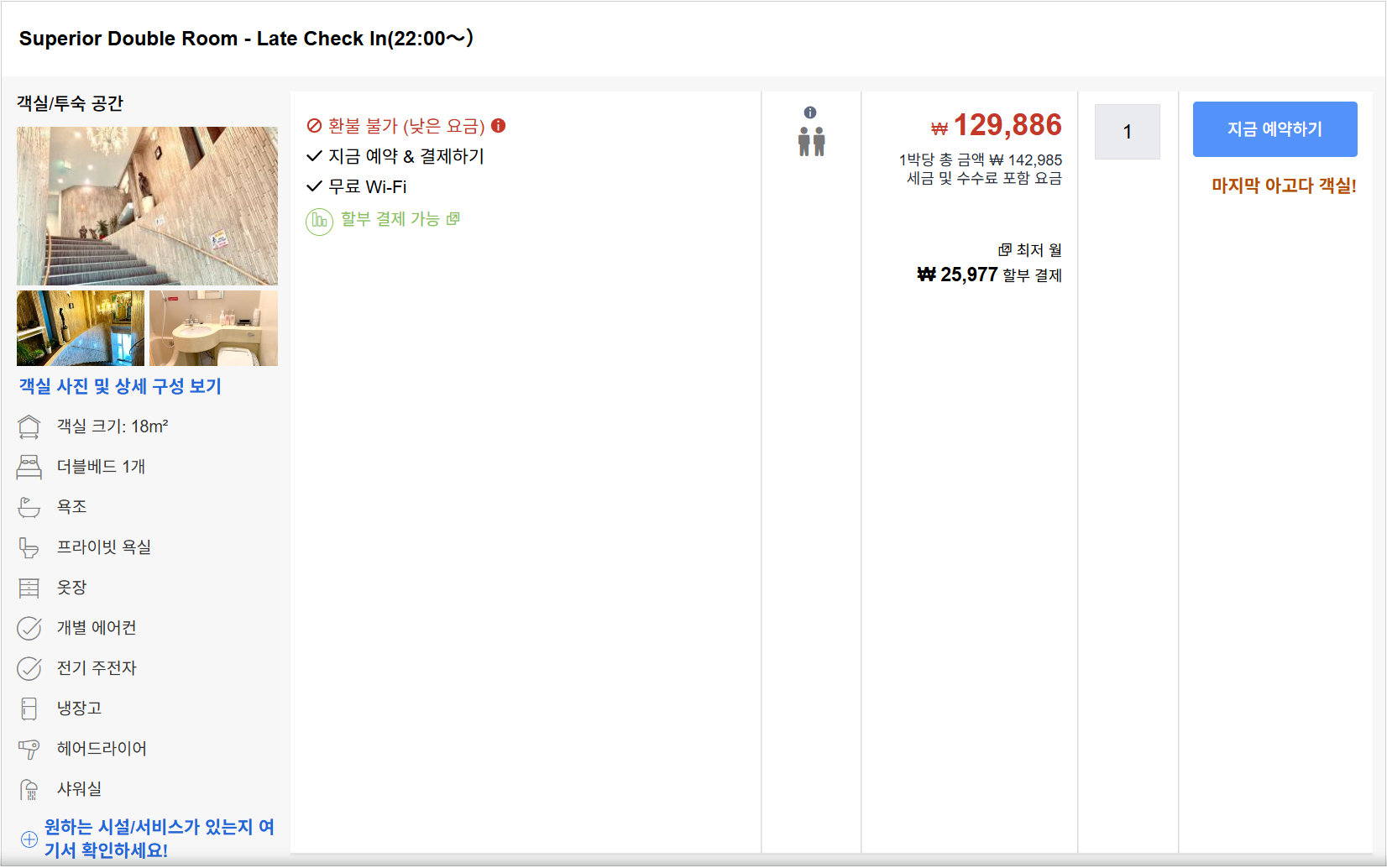
Task: Click the hairdryer icon next to 헤어드라이어
Action: [29, 749]
